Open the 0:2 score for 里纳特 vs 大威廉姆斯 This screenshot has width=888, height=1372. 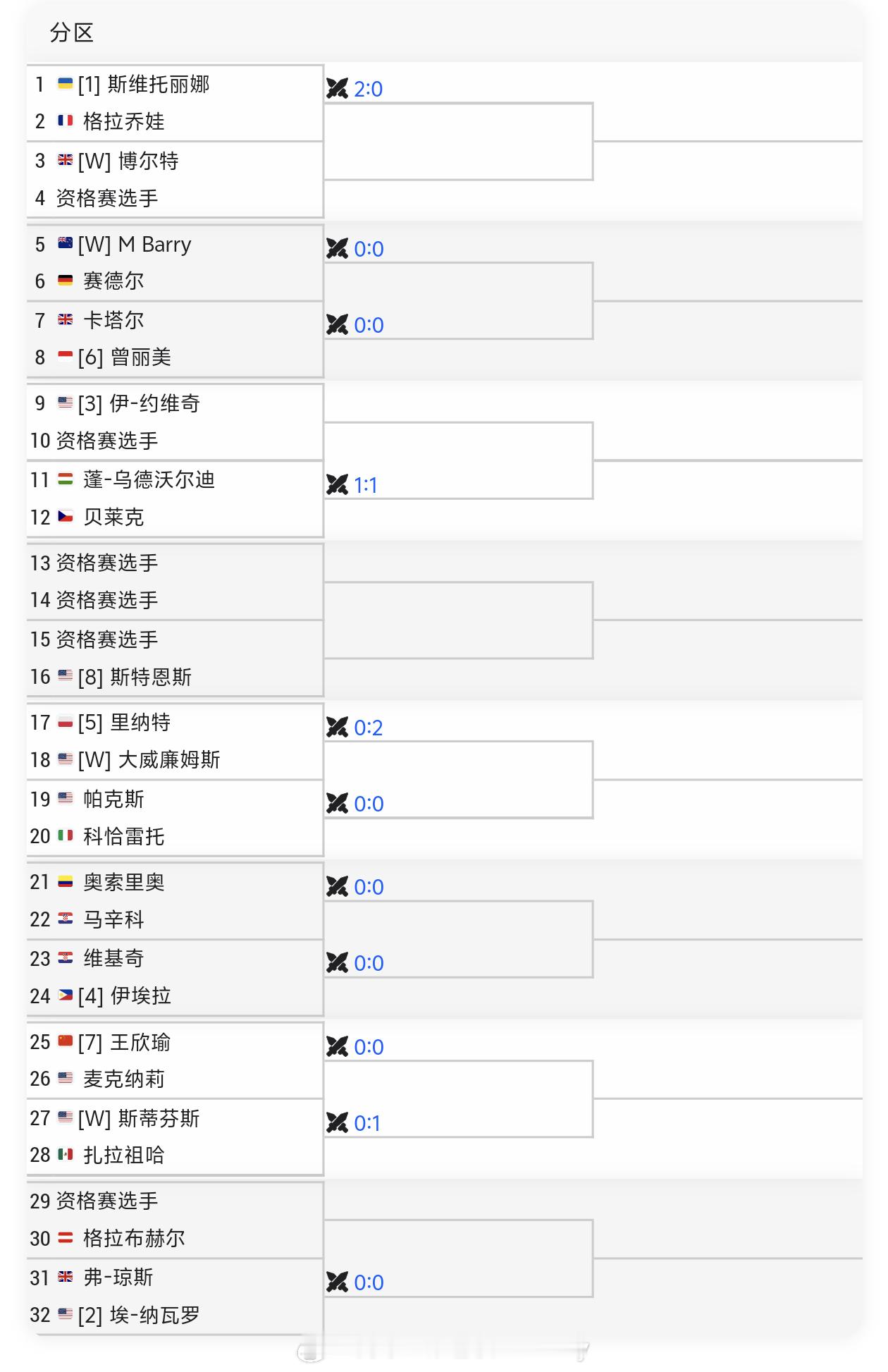368,727
